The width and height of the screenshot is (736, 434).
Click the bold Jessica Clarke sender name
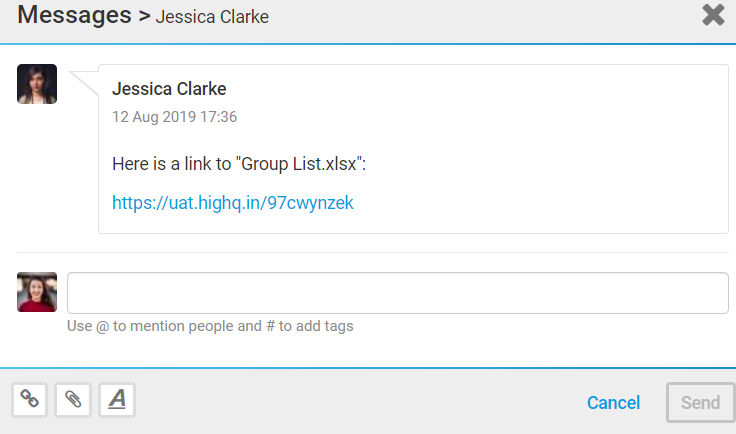pos(169,89)
